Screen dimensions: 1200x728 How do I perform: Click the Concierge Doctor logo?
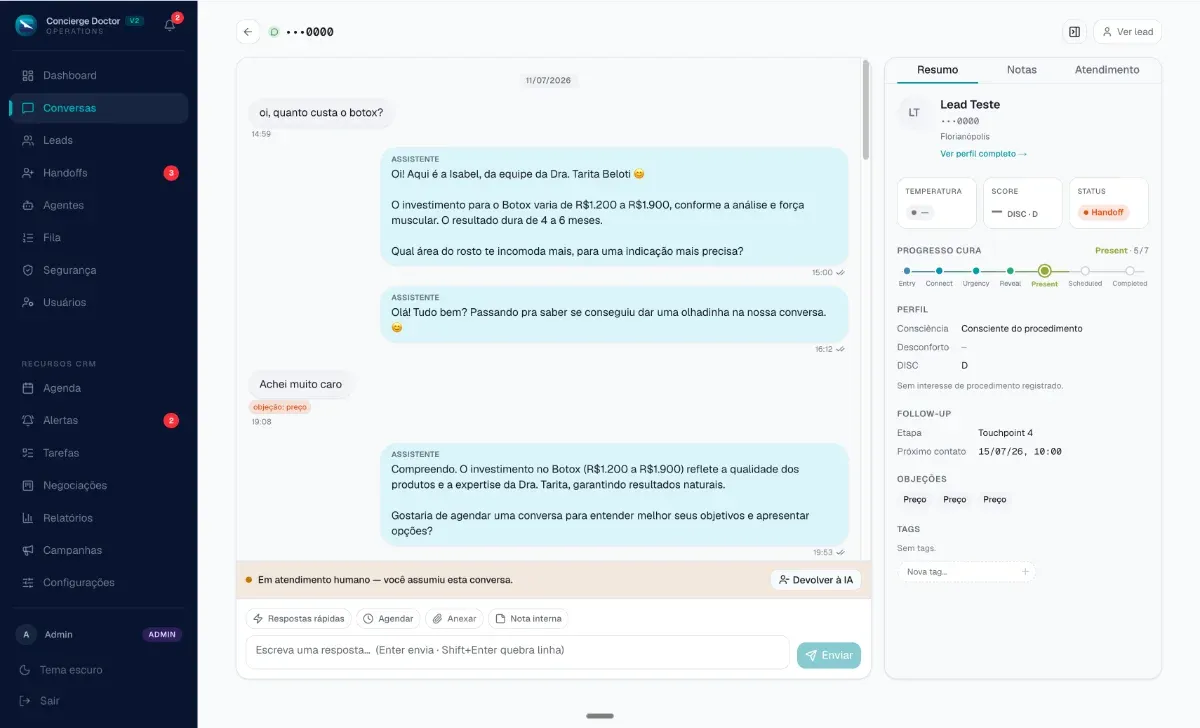coord(26,25)
